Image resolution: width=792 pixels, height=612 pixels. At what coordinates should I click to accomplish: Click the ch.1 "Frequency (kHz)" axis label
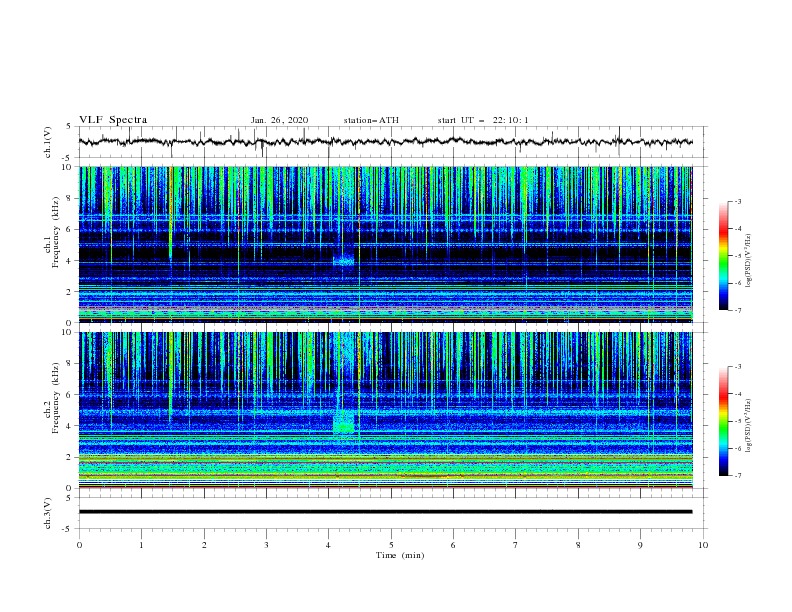coord(56,233)
